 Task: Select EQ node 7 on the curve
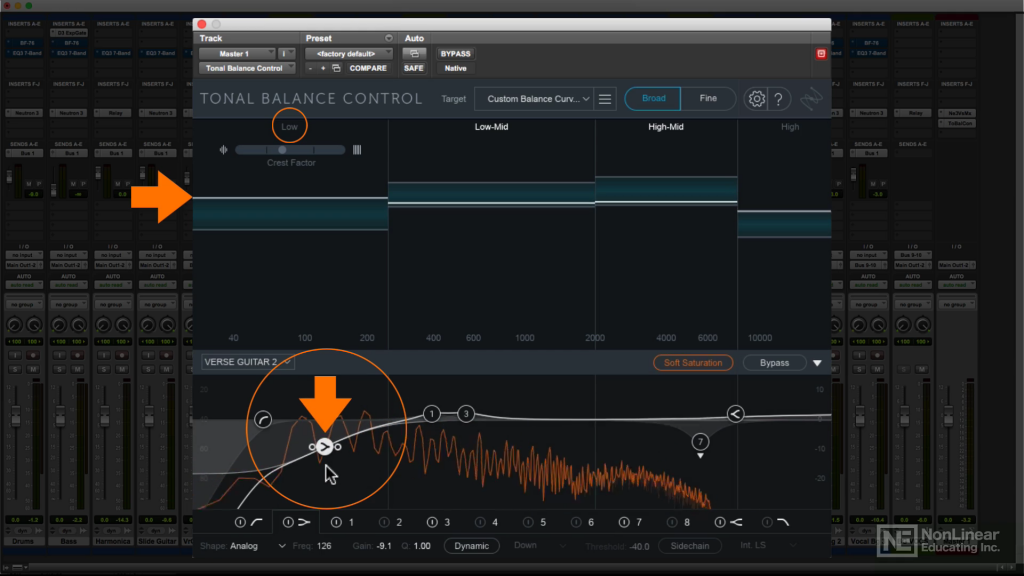[x=700, y=442]
